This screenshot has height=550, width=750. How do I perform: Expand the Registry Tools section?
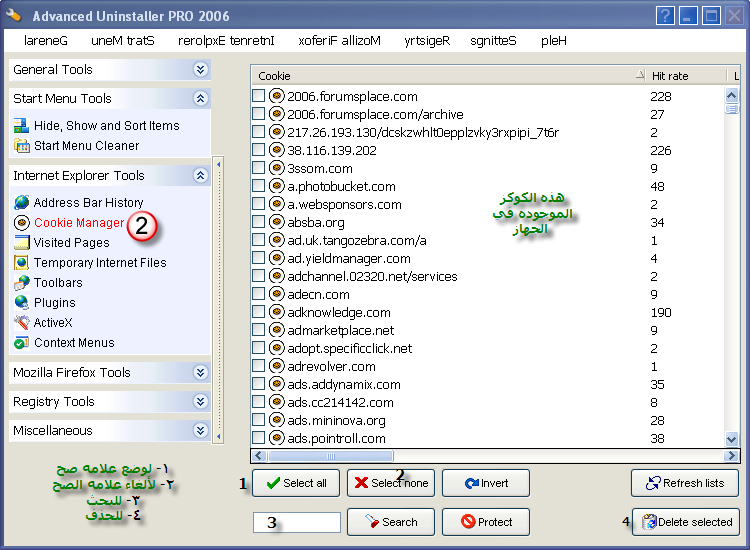[x=200, y=402]
